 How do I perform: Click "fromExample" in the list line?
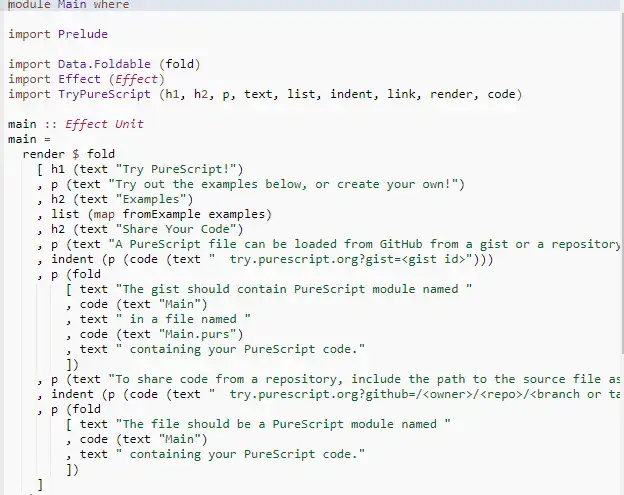(161, 214)
